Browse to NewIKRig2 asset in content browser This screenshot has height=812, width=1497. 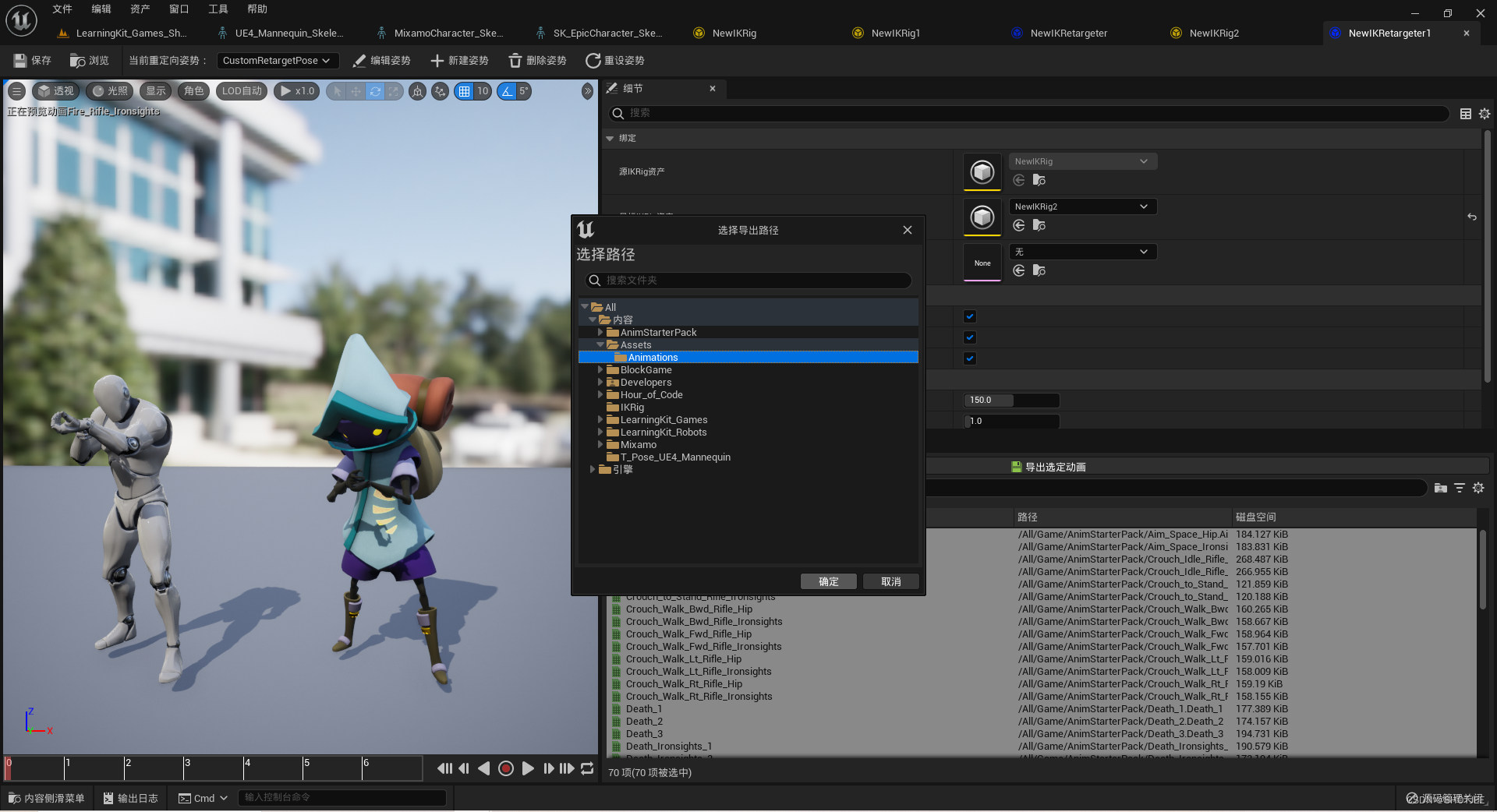1039,225
